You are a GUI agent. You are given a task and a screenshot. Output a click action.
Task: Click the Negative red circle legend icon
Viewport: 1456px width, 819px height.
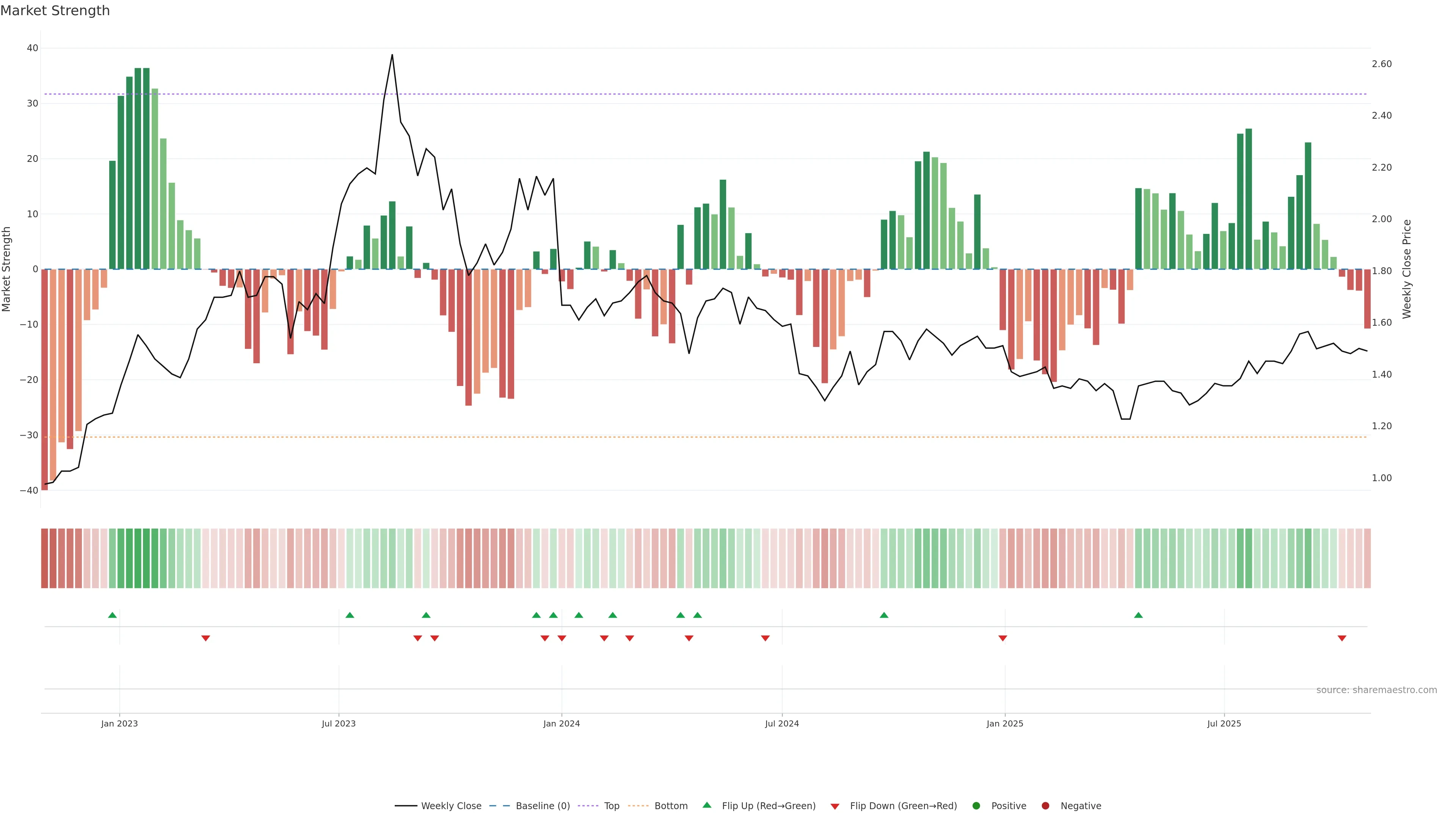1045,805
